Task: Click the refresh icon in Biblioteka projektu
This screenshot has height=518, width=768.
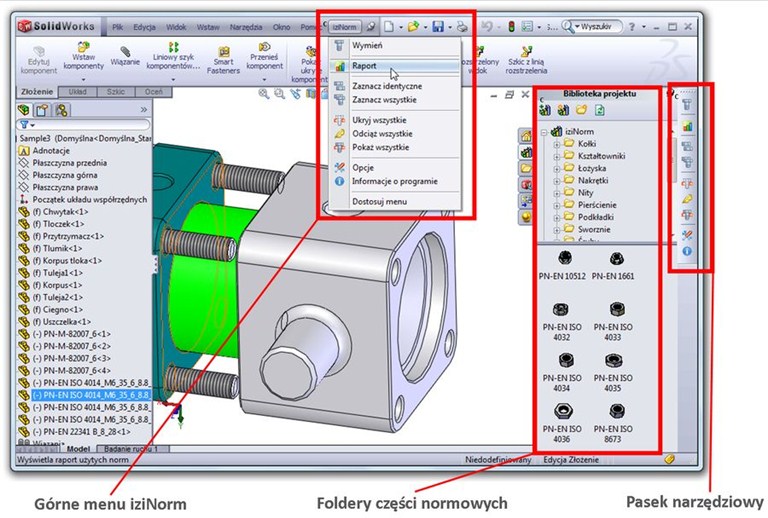Action: (x=600, y=110)
